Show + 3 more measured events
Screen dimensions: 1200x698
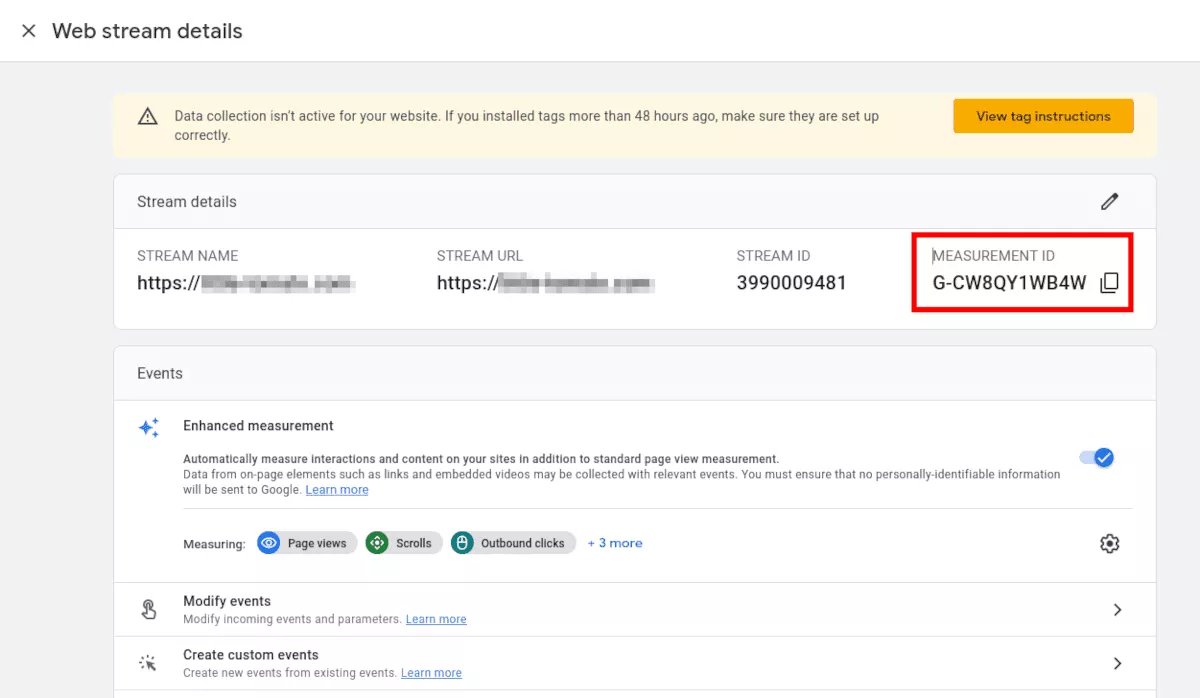tap(615, 543)
